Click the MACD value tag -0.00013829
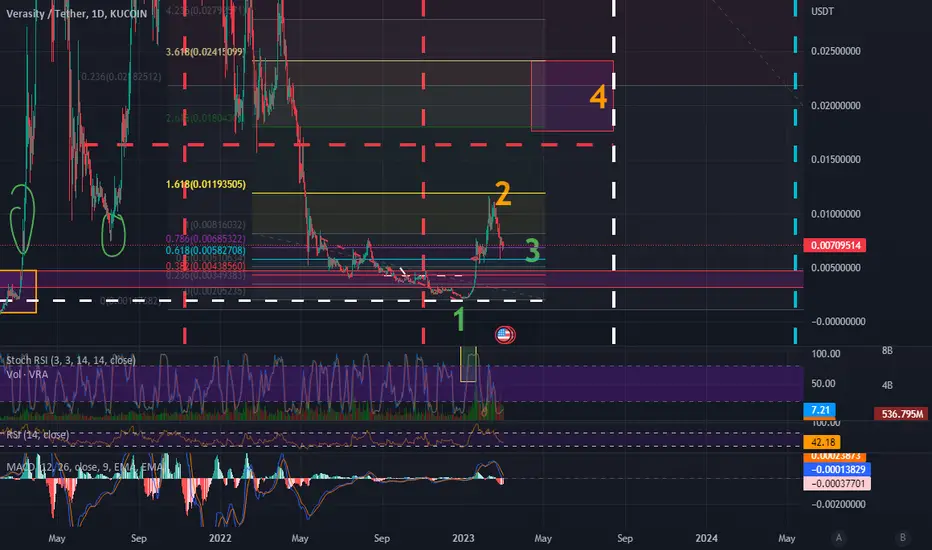The image size is (932, 550). pos(837,469)
